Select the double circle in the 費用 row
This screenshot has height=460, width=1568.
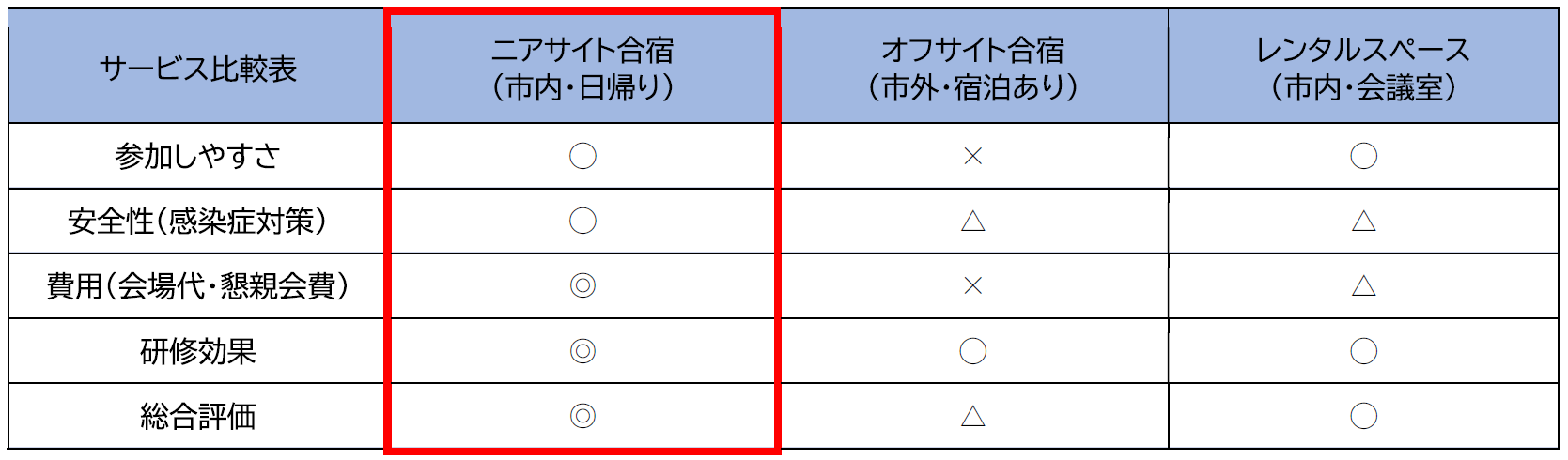pyautogui.click(x=582, y=286)
